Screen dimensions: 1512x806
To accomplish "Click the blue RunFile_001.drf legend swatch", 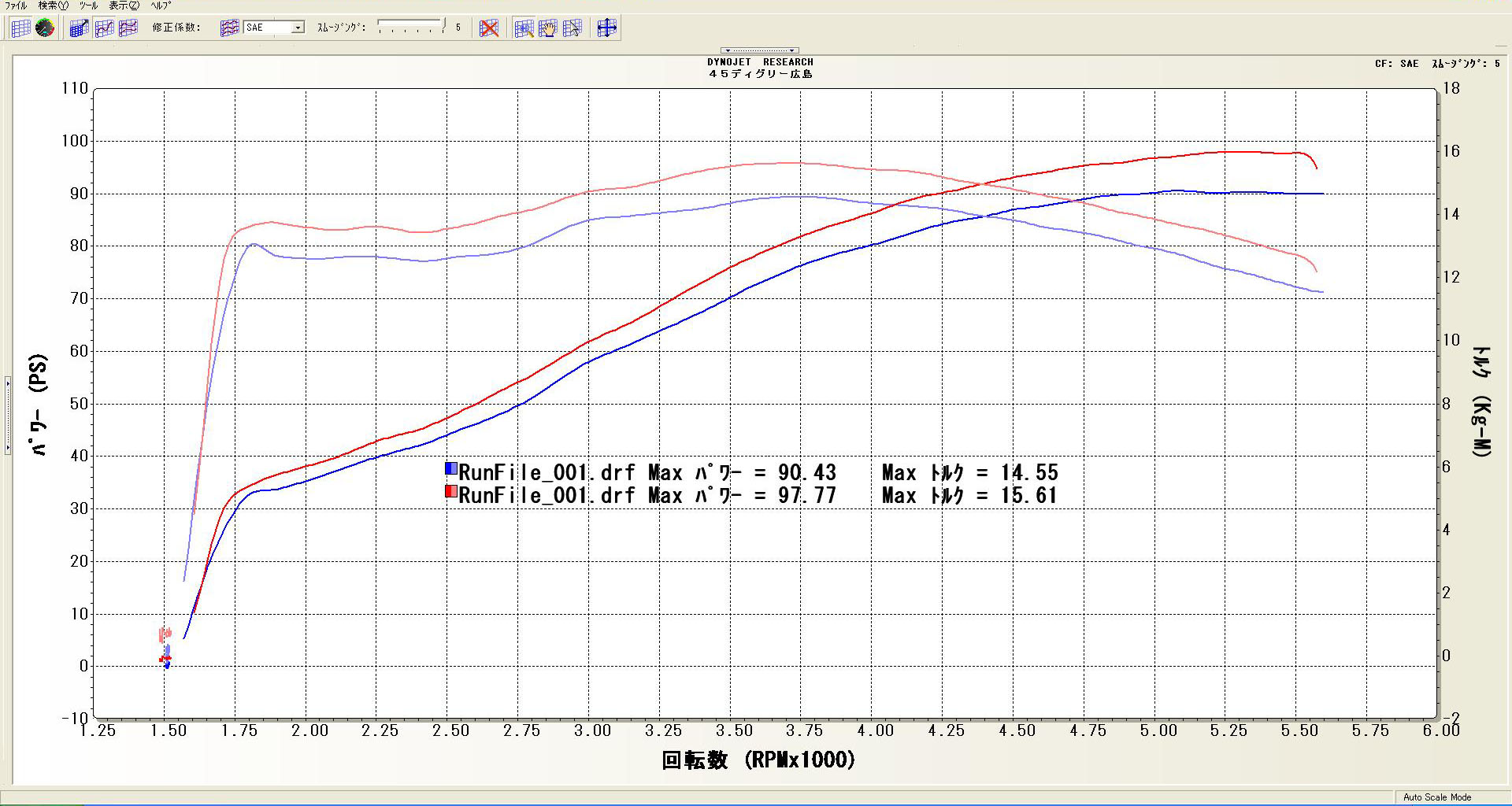I will click(x=451, y=469).
